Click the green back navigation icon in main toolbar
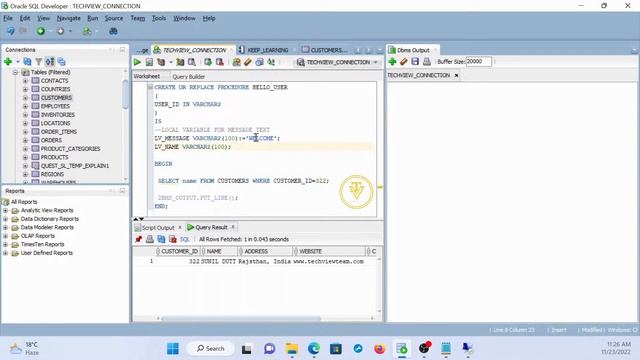This screenshot has height=360, width=640. click(x=40, y=31)
